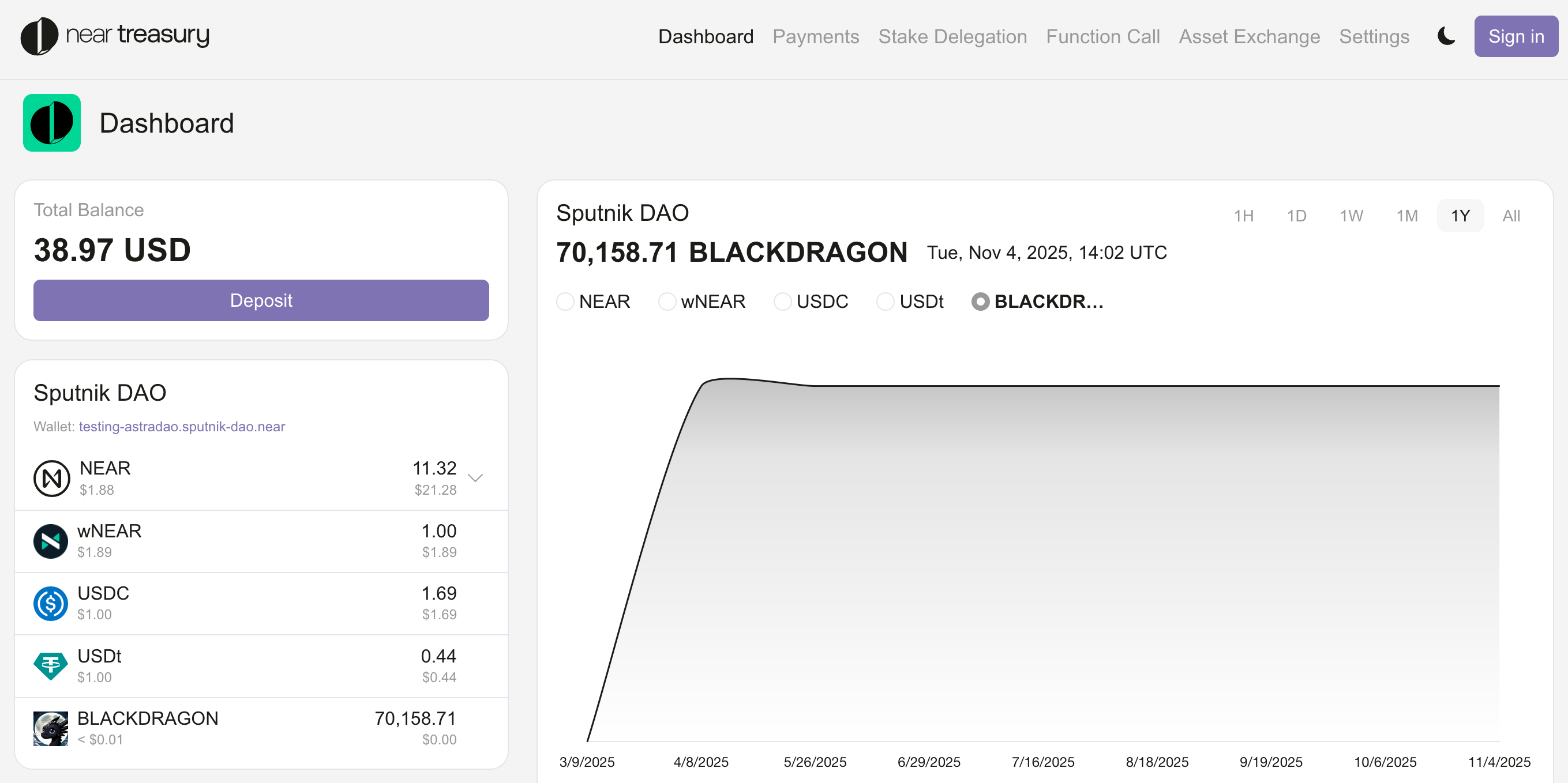Image resolution: width=1568 pixels, height=783 pixels.
Task: Click the BLACKDRAGON token image
Action: point(51,728)
